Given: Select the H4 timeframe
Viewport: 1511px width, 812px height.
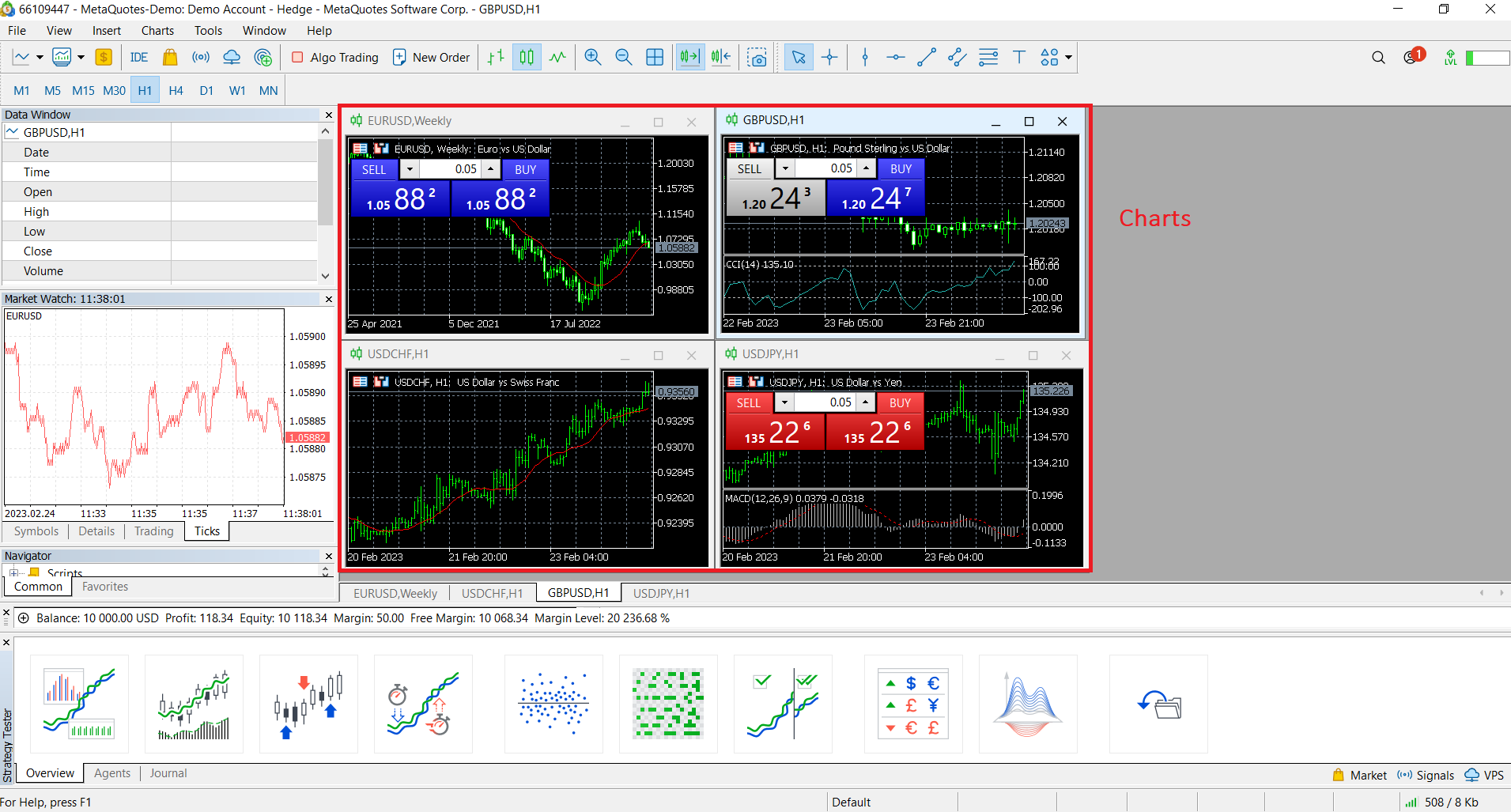Looking at the screenshot, I should [176, 90].
